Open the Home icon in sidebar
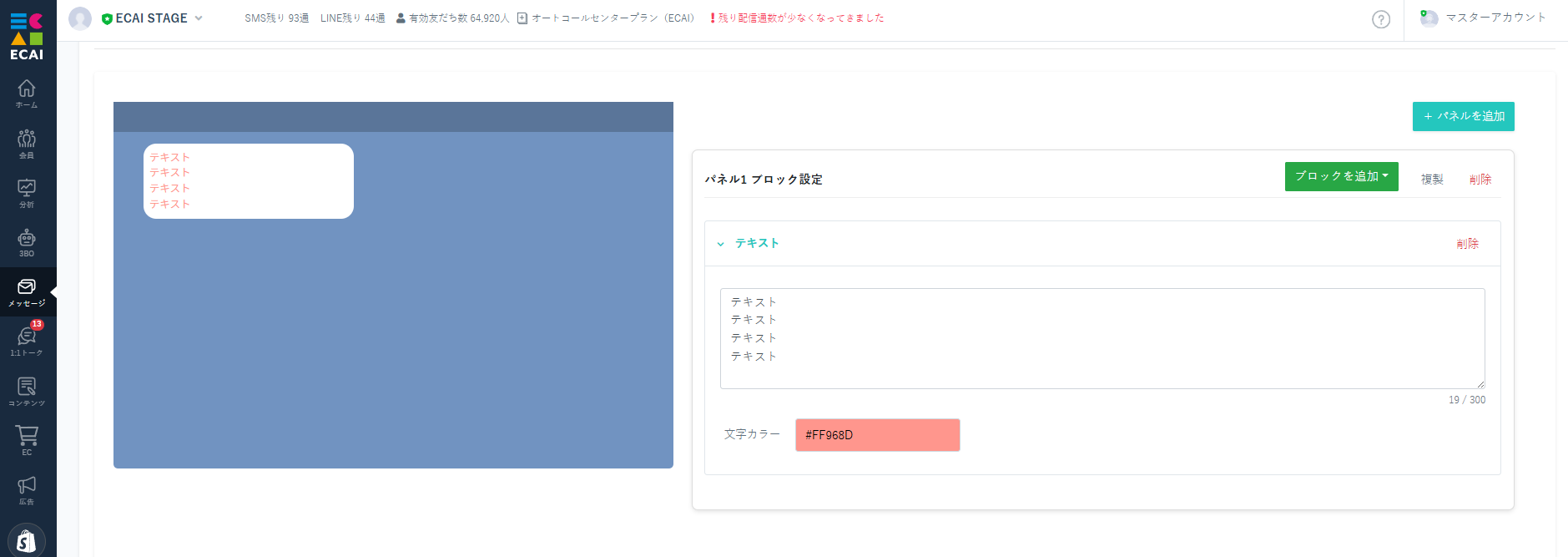The width and height of the screenshot is (1568, 557). (x=27, y=93)
